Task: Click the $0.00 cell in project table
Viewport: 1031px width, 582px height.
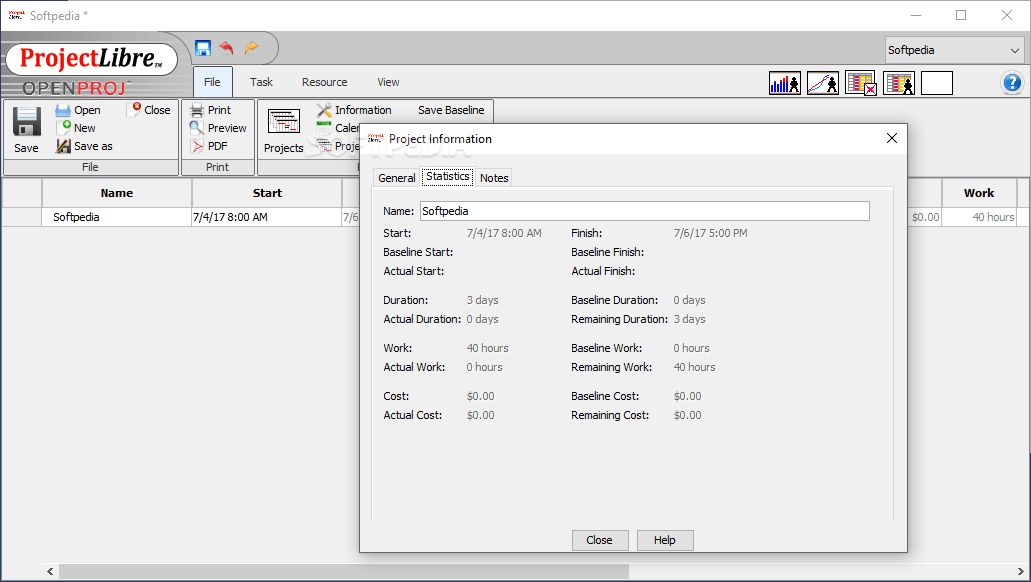Action: [924, 217]
